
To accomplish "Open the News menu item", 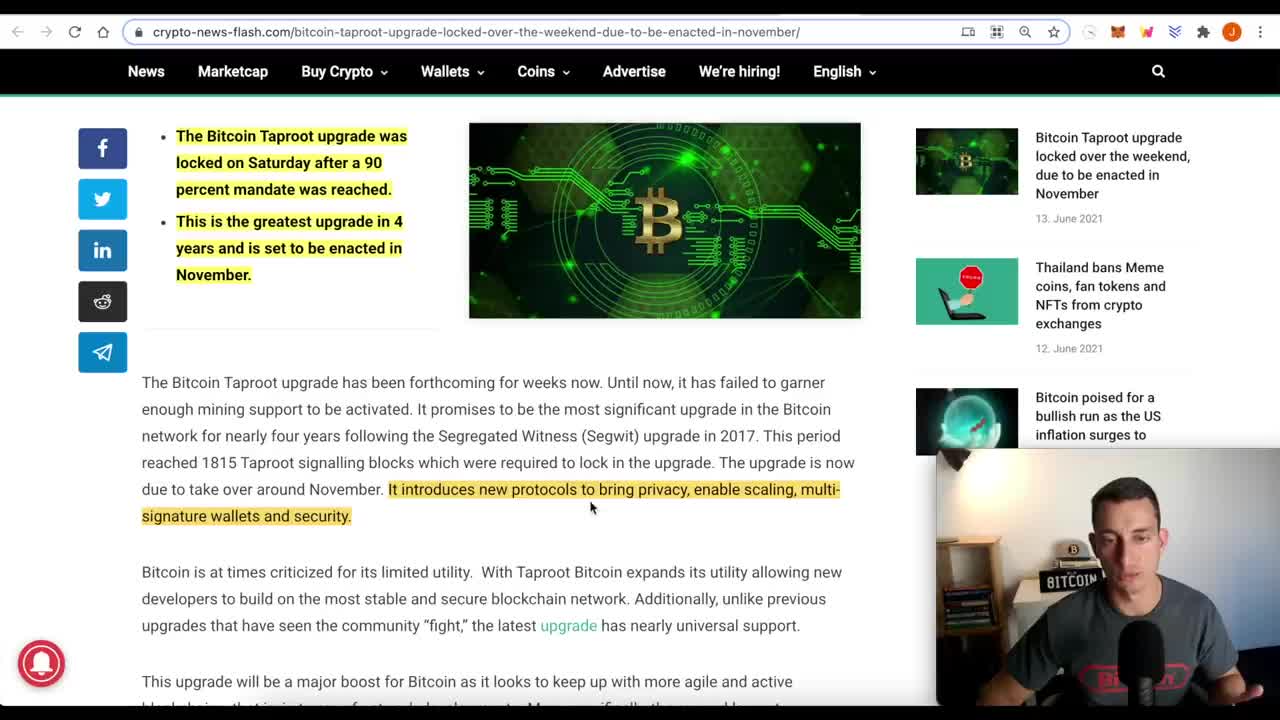I will (146, 71).
